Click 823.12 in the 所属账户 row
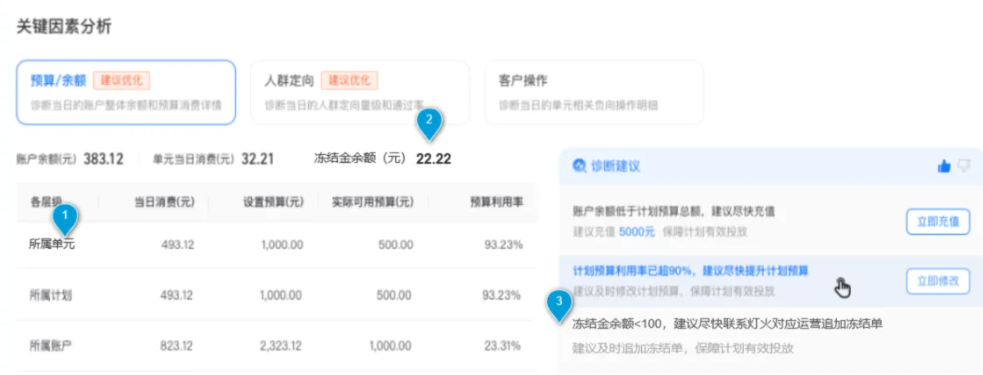 point(177,346)
